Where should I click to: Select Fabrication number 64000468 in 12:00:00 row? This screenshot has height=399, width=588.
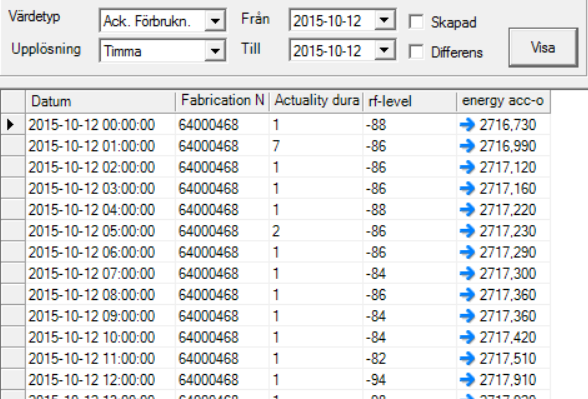click(222, 380)
